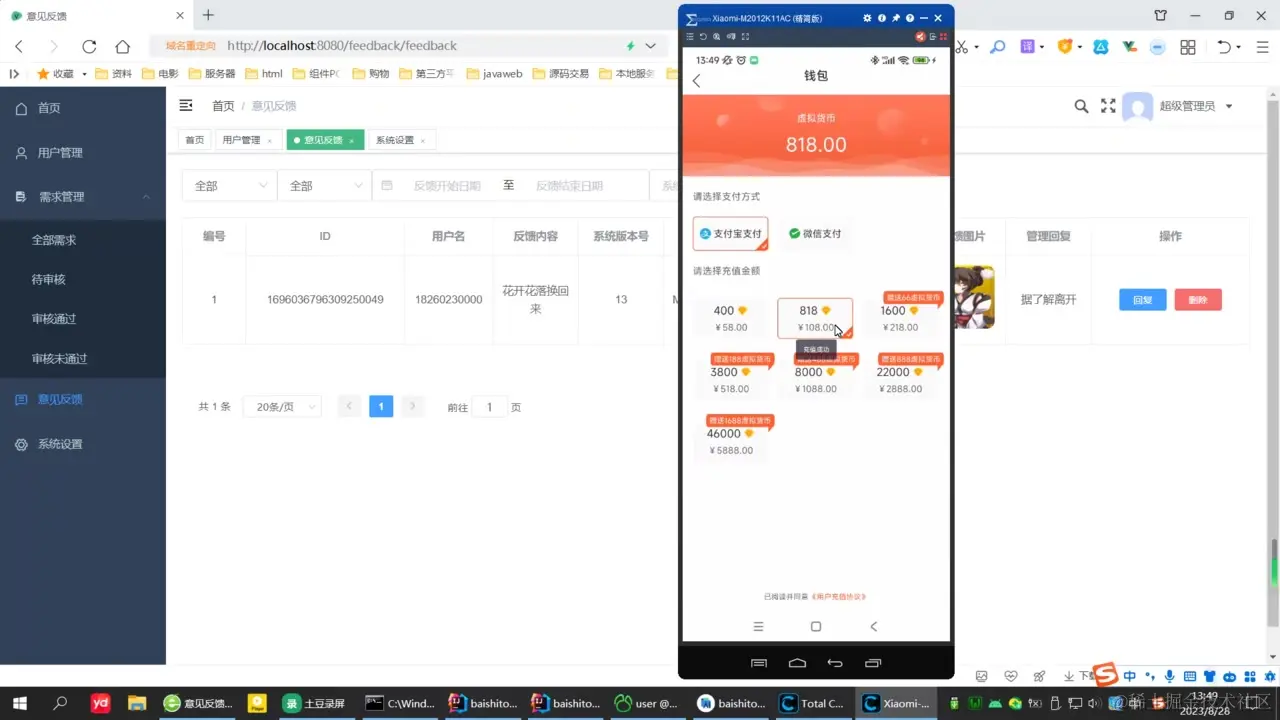Expand the bookmarks sidebar toggle arrow
The image size is (1280, 720).
[x=14, y=74]
